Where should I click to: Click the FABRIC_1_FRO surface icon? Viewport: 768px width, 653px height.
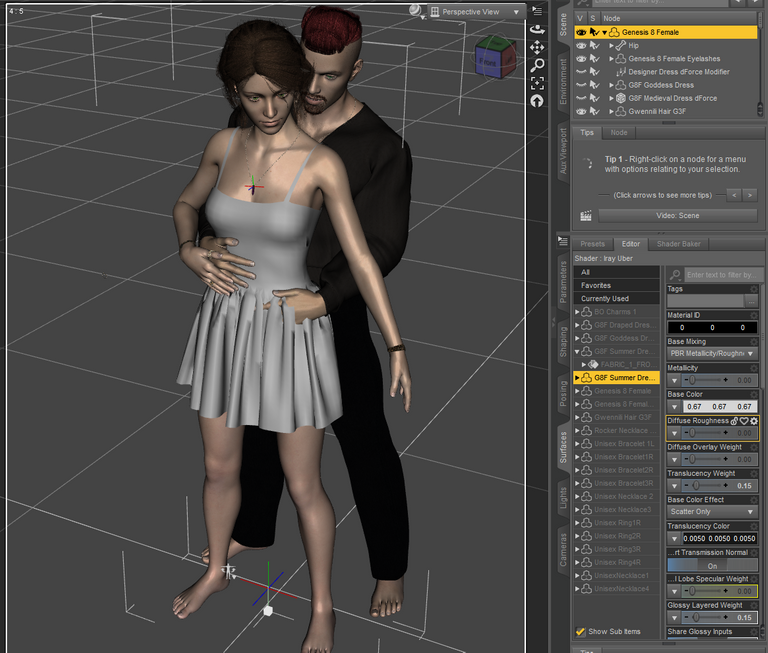(593, 364)
